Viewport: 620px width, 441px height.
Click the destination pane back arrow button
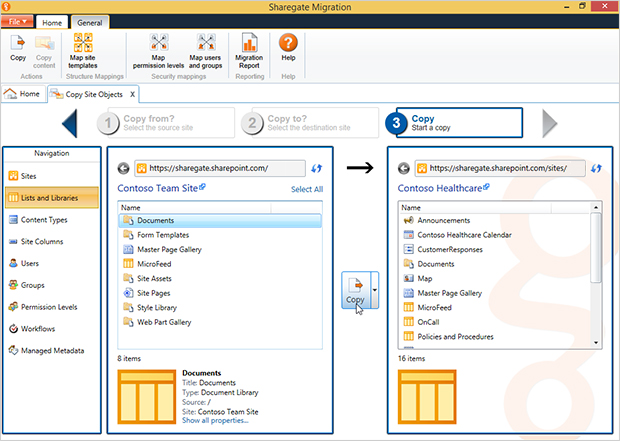pyautogui.click(x=404, y=168)
